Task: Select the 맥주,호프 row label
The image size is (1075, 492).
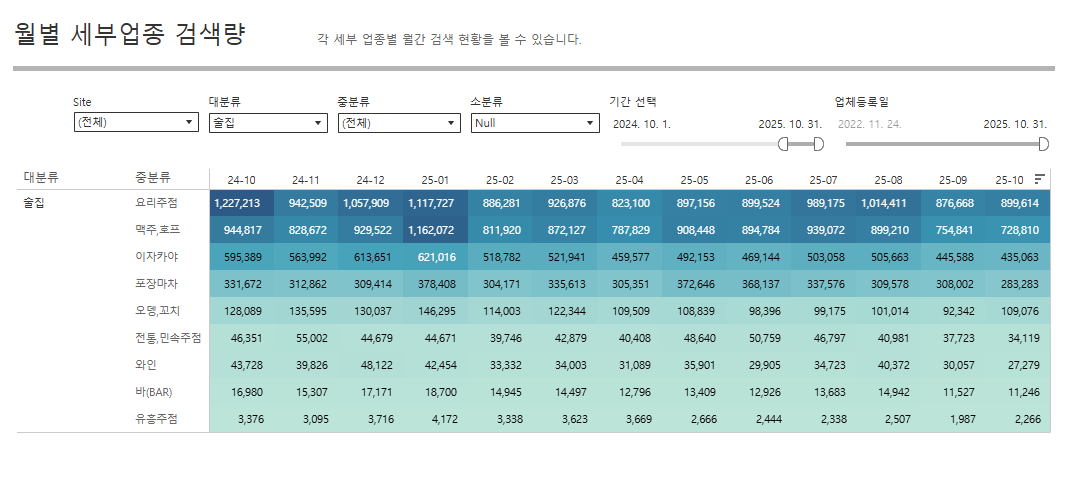Action: coord(157,230)
